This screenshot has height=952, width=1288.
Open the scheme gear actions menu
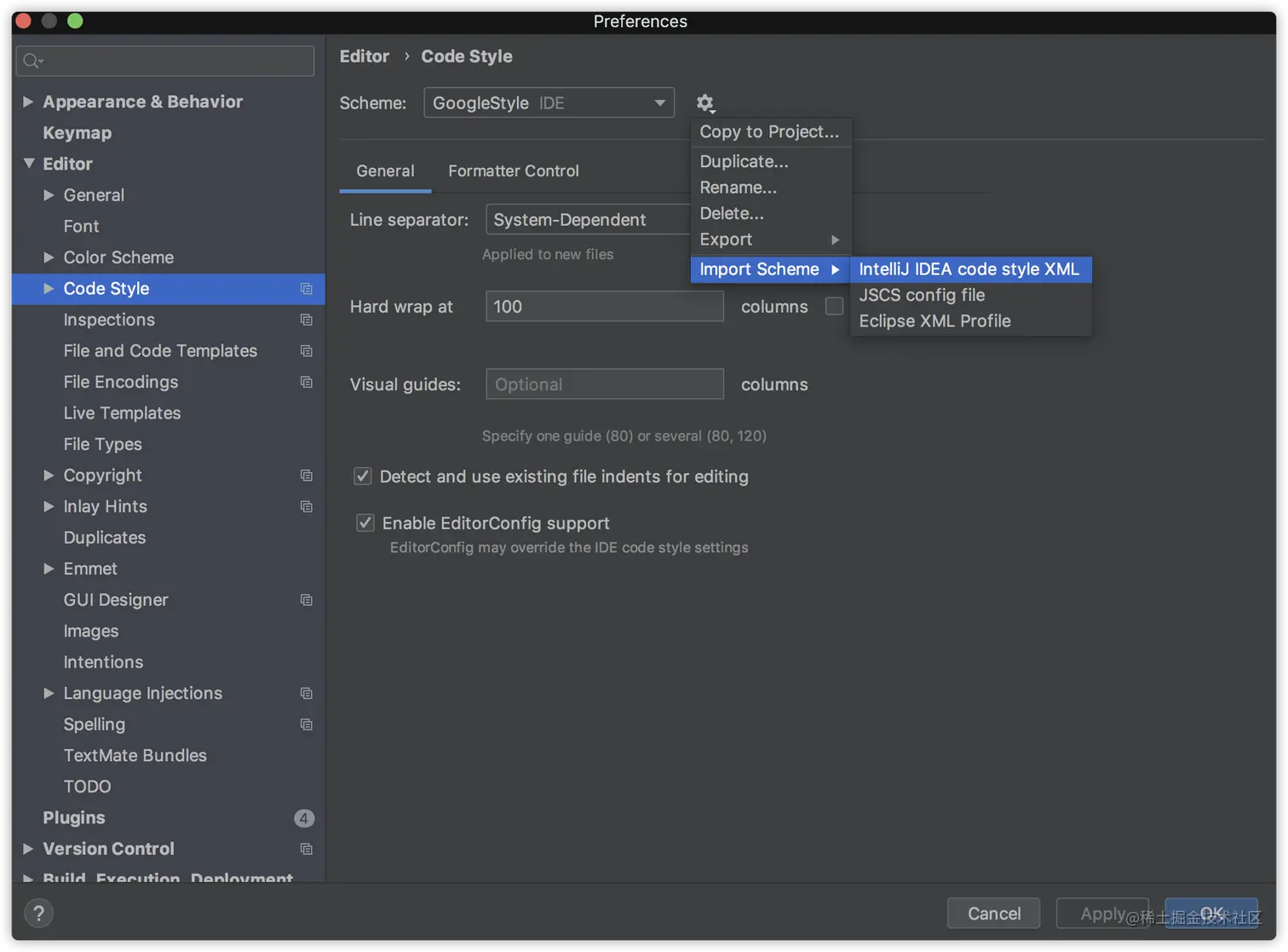tap(705, 103)
